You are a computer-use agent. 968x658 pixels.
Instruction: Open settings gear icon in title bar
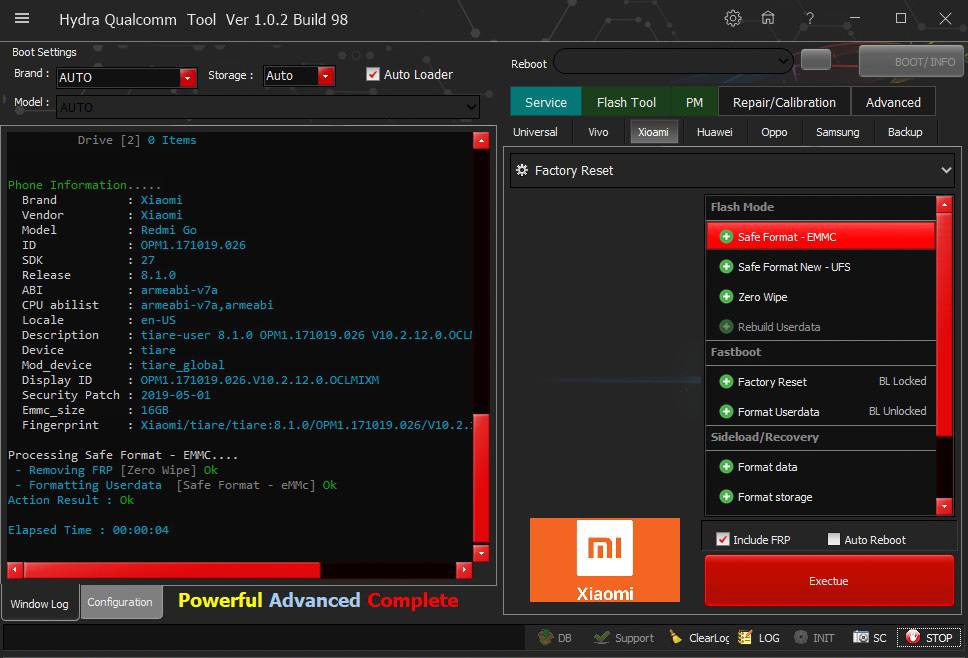click(x=733, y=19)
